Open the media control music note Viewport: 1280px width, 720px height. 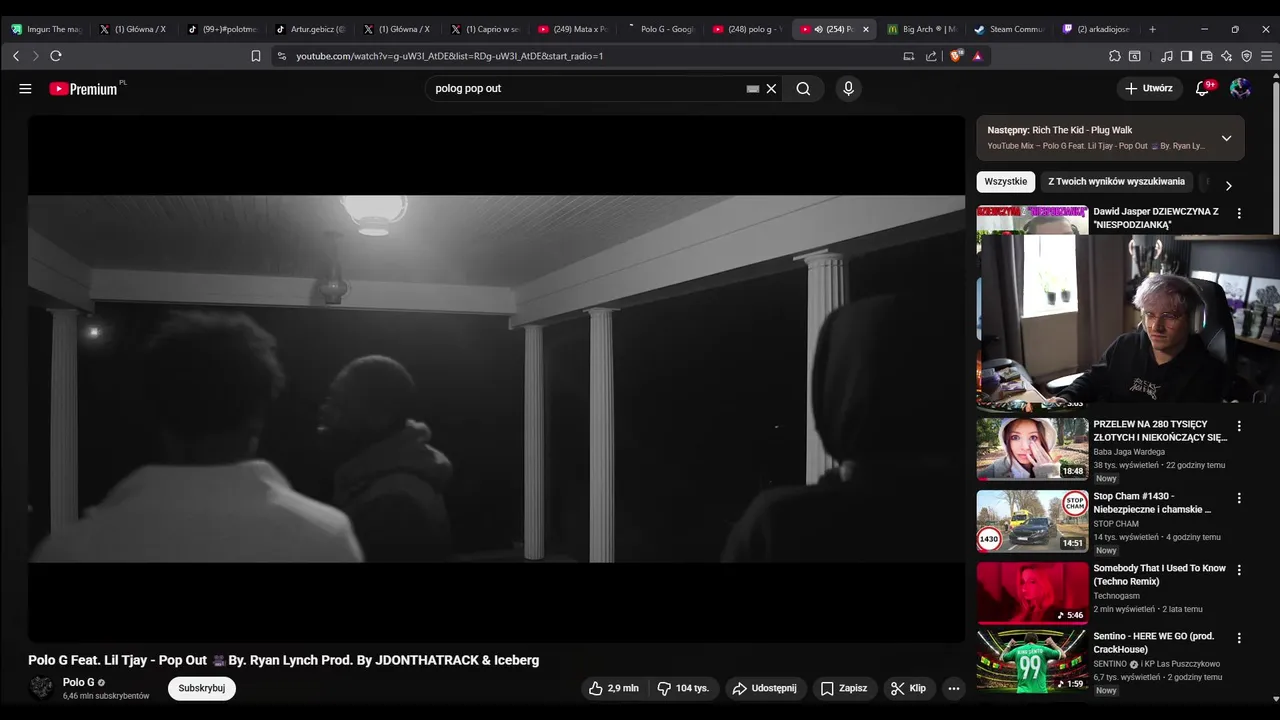[x=1166, y=56]
